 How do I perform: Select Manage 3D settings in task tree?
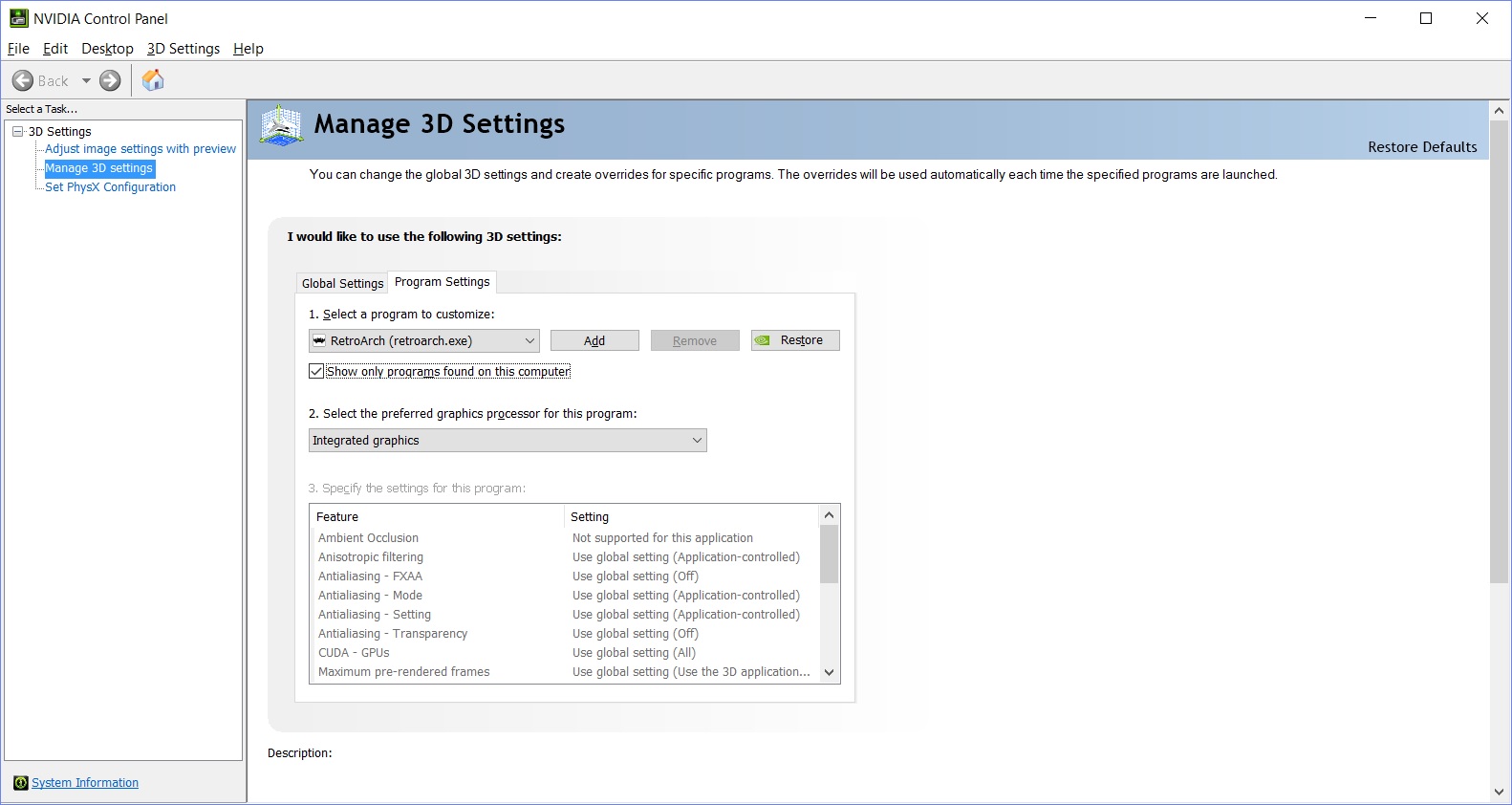(99, 168)
